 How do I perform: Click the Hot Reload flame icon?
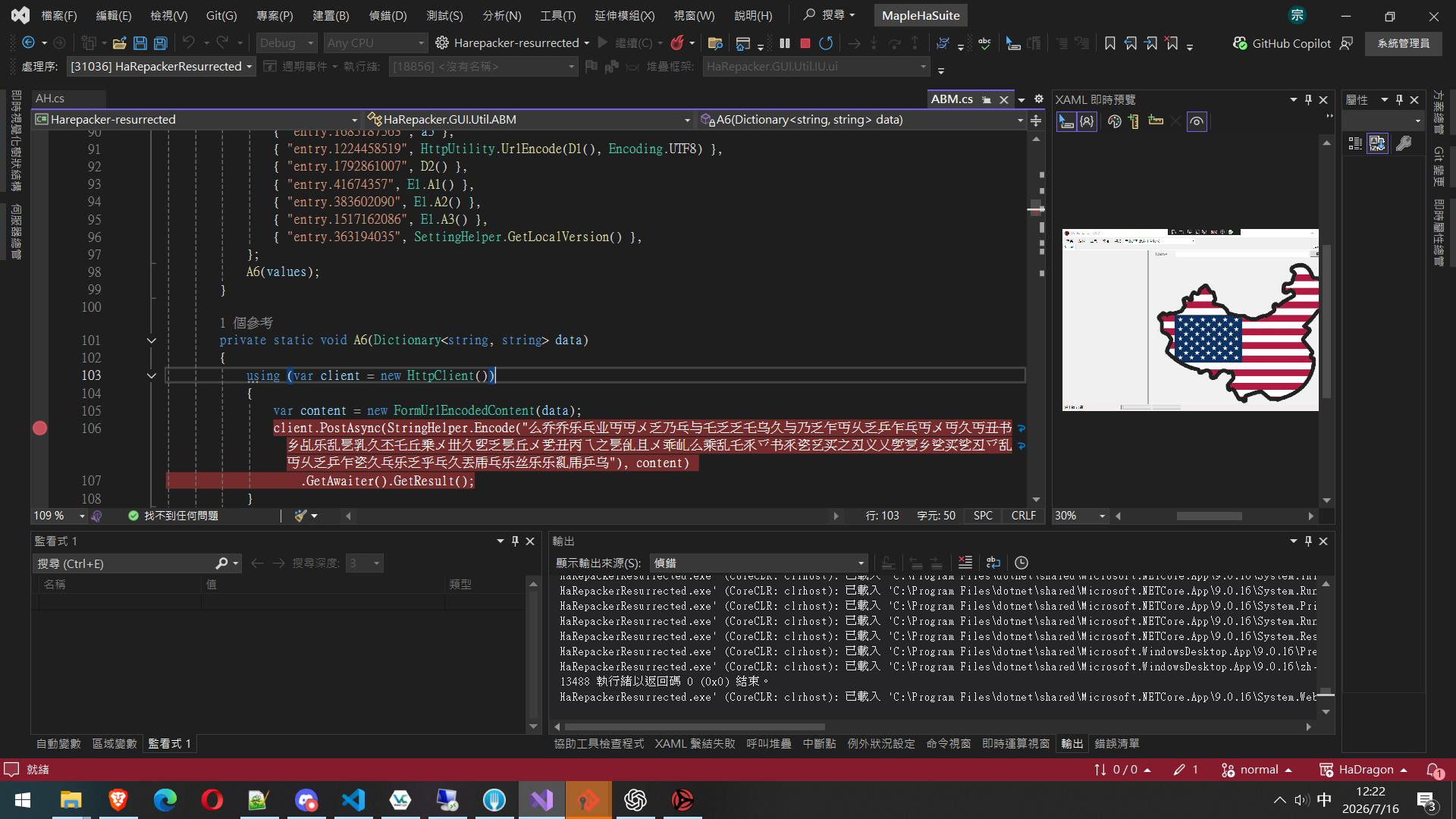pyautogui.click(x=677, y=43)
